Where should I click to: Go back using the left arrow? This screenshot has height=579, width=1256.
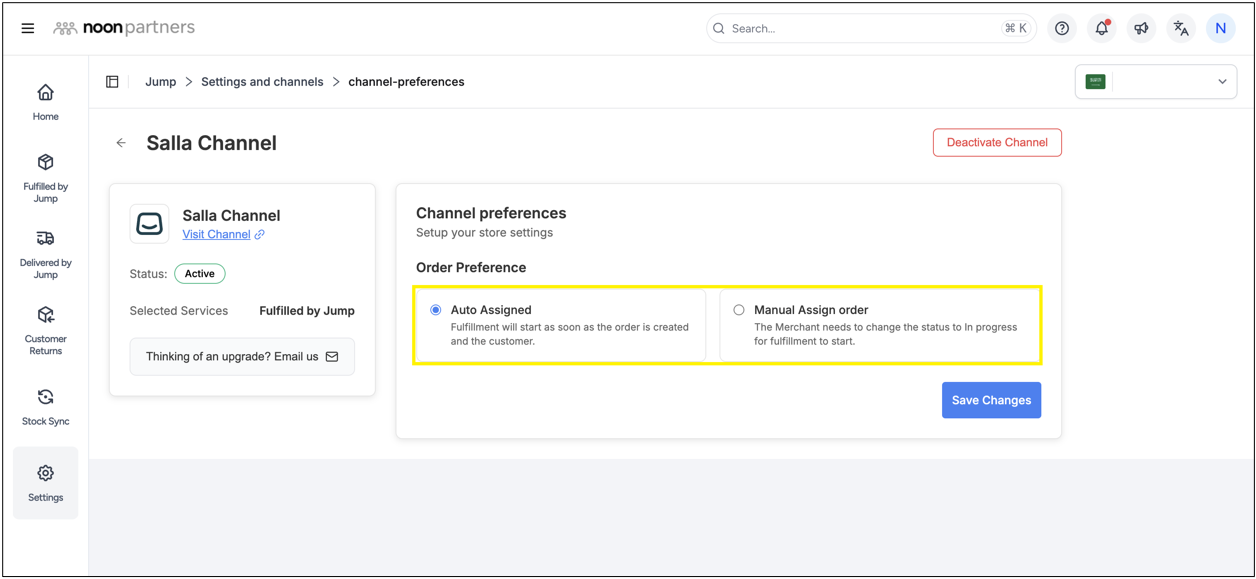121,143
